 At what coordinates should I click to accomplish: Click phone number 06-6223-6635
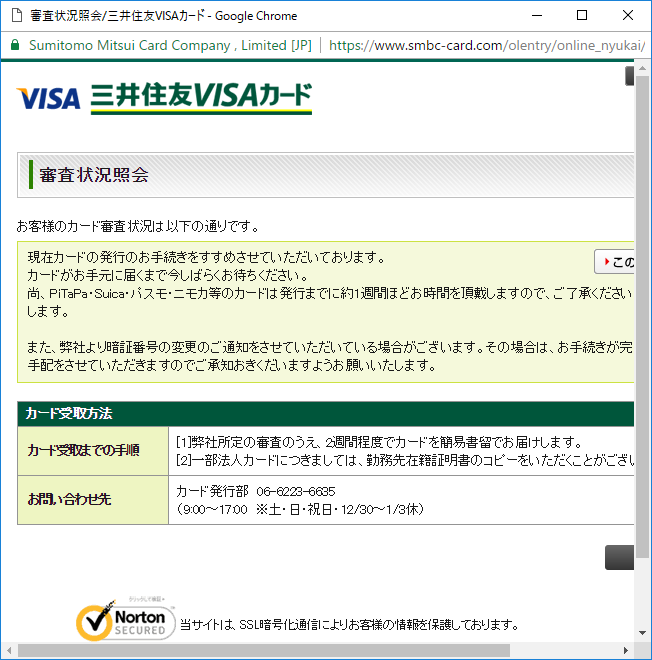tap(296, 491)
